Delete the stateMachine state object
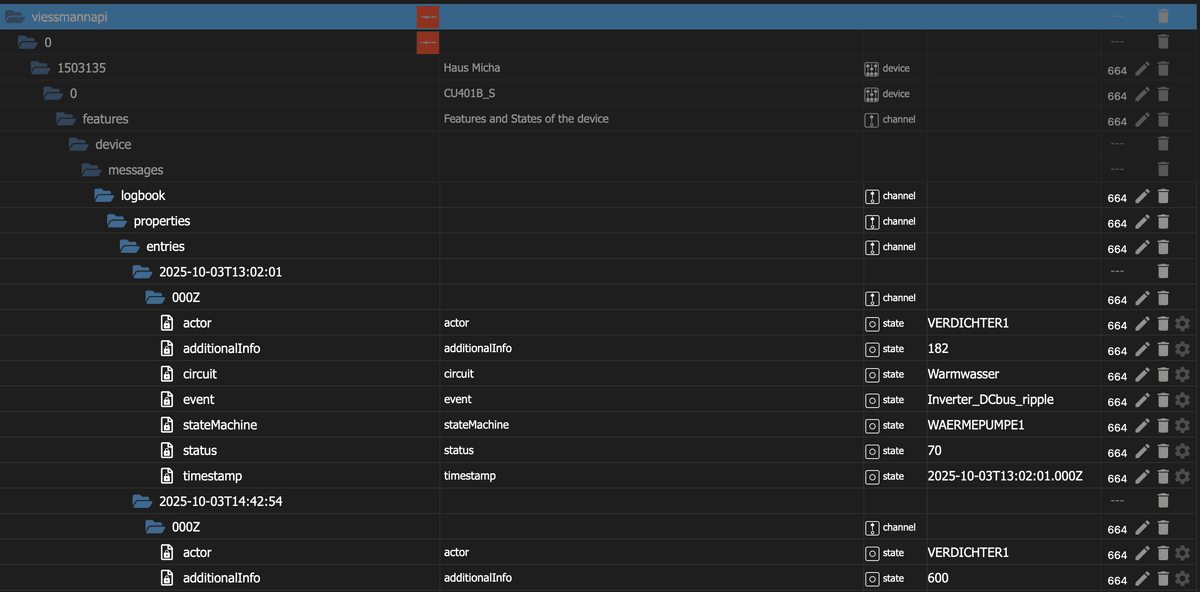The height and width of the screenshot is (592, 1200). 1163,425
